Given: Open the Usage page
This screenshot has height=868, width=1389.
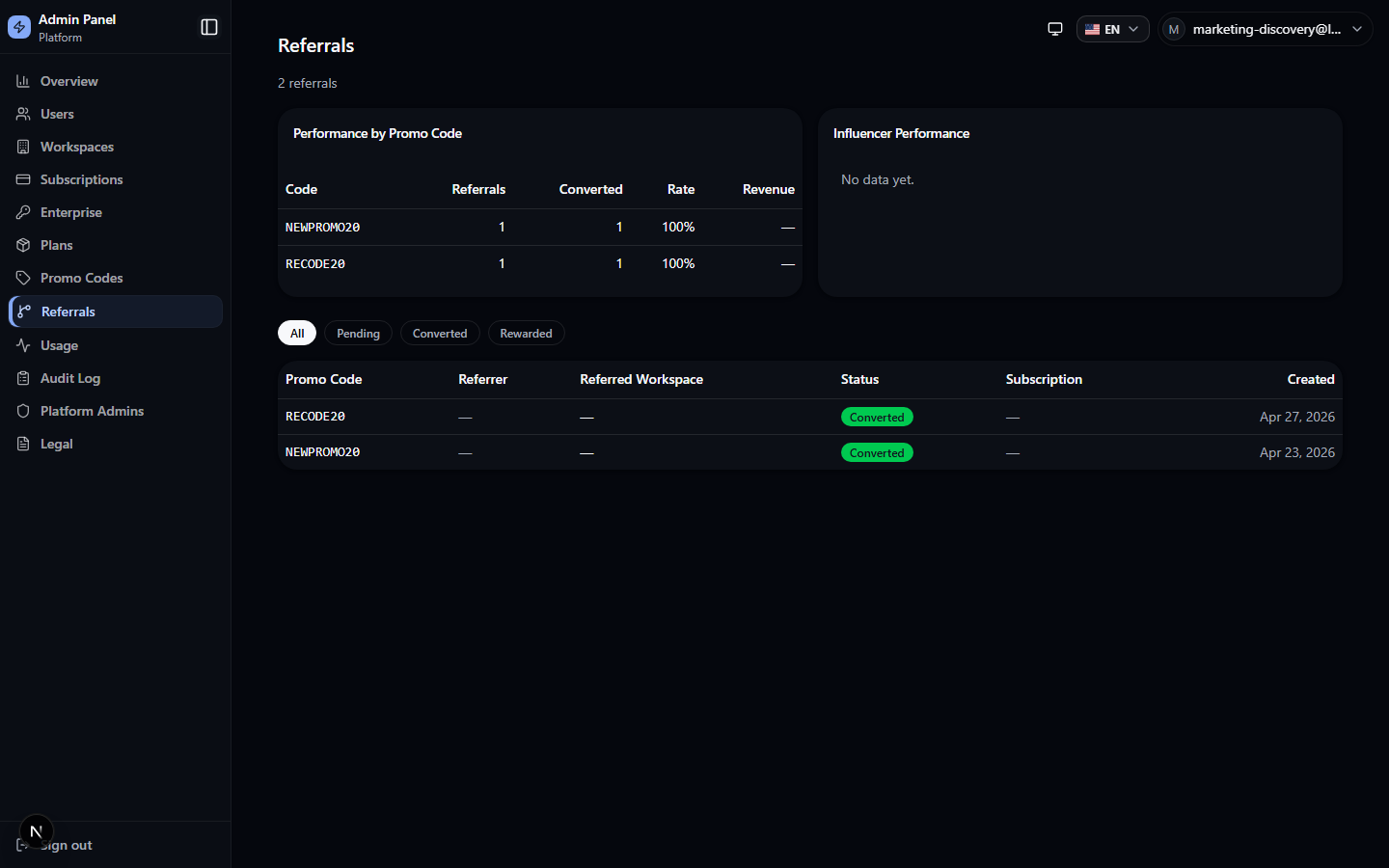Looking at the screenshot, I should point(116,345).
